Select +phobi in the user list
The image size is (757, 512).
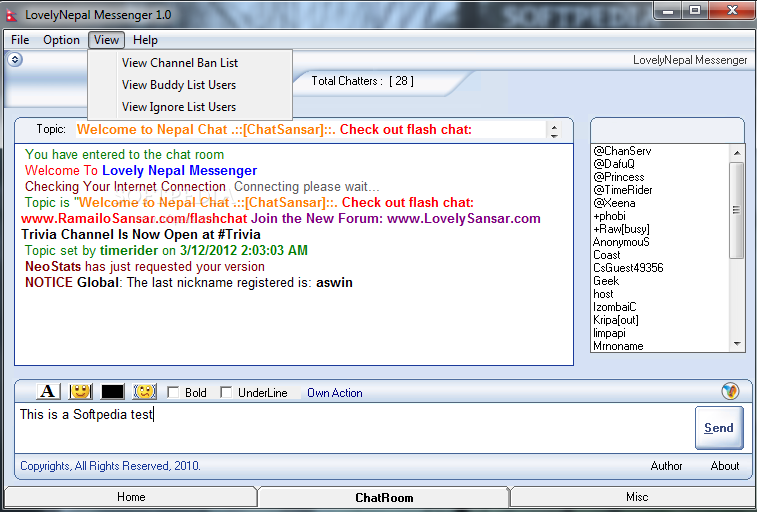609,216
